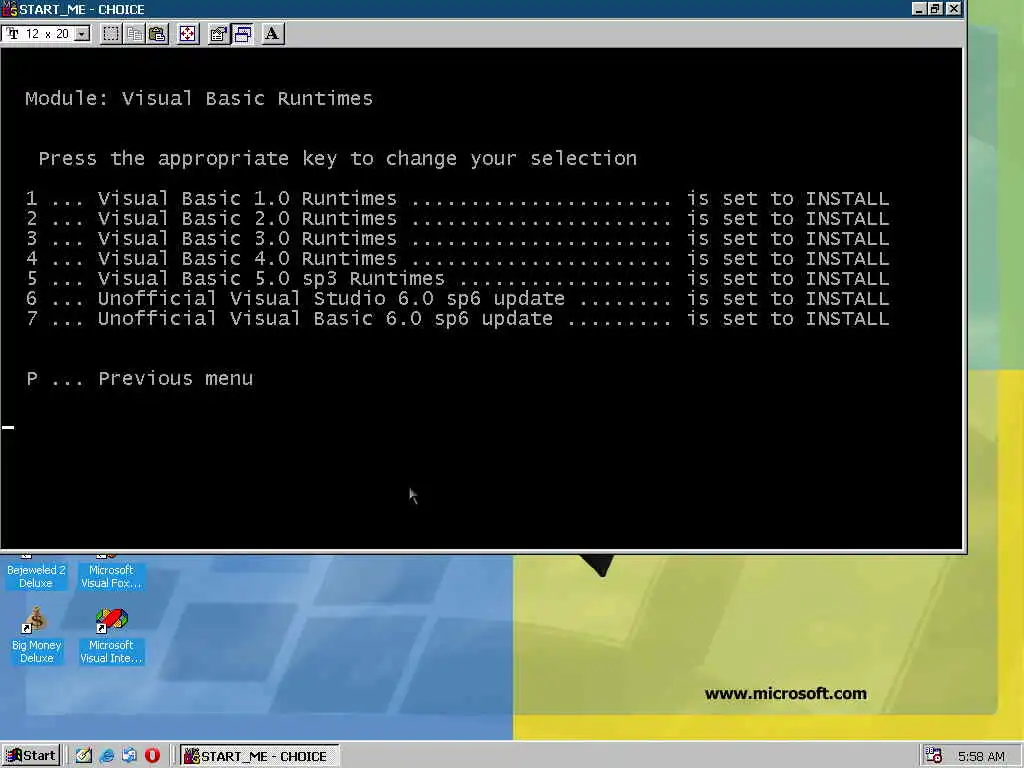This screenshot has height=768, width=1024.
Task: Click the Unofficial Visual Studio 6.0 sp6 update line
Action: pos(457,298)
